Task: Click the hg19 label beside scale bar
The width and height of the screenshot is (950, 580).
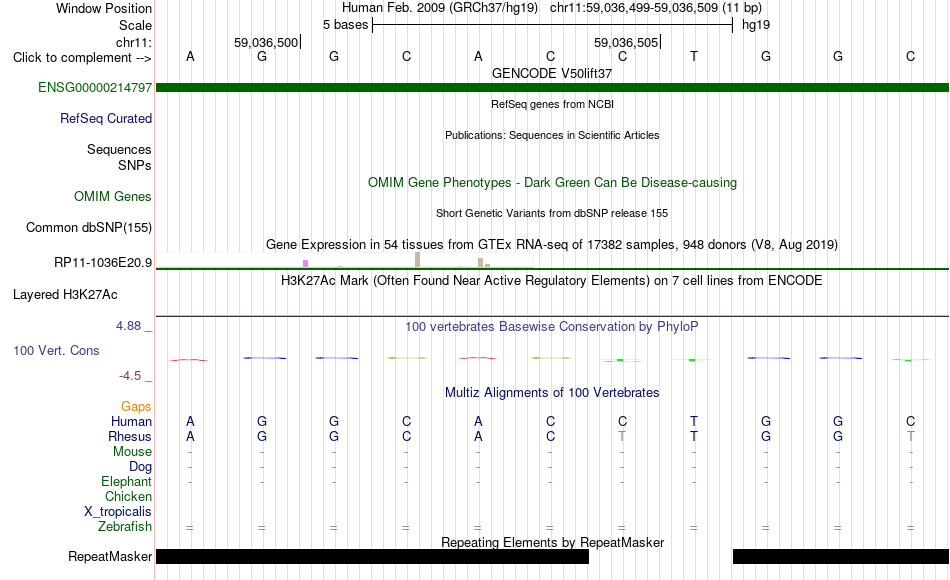Action: 756,25
